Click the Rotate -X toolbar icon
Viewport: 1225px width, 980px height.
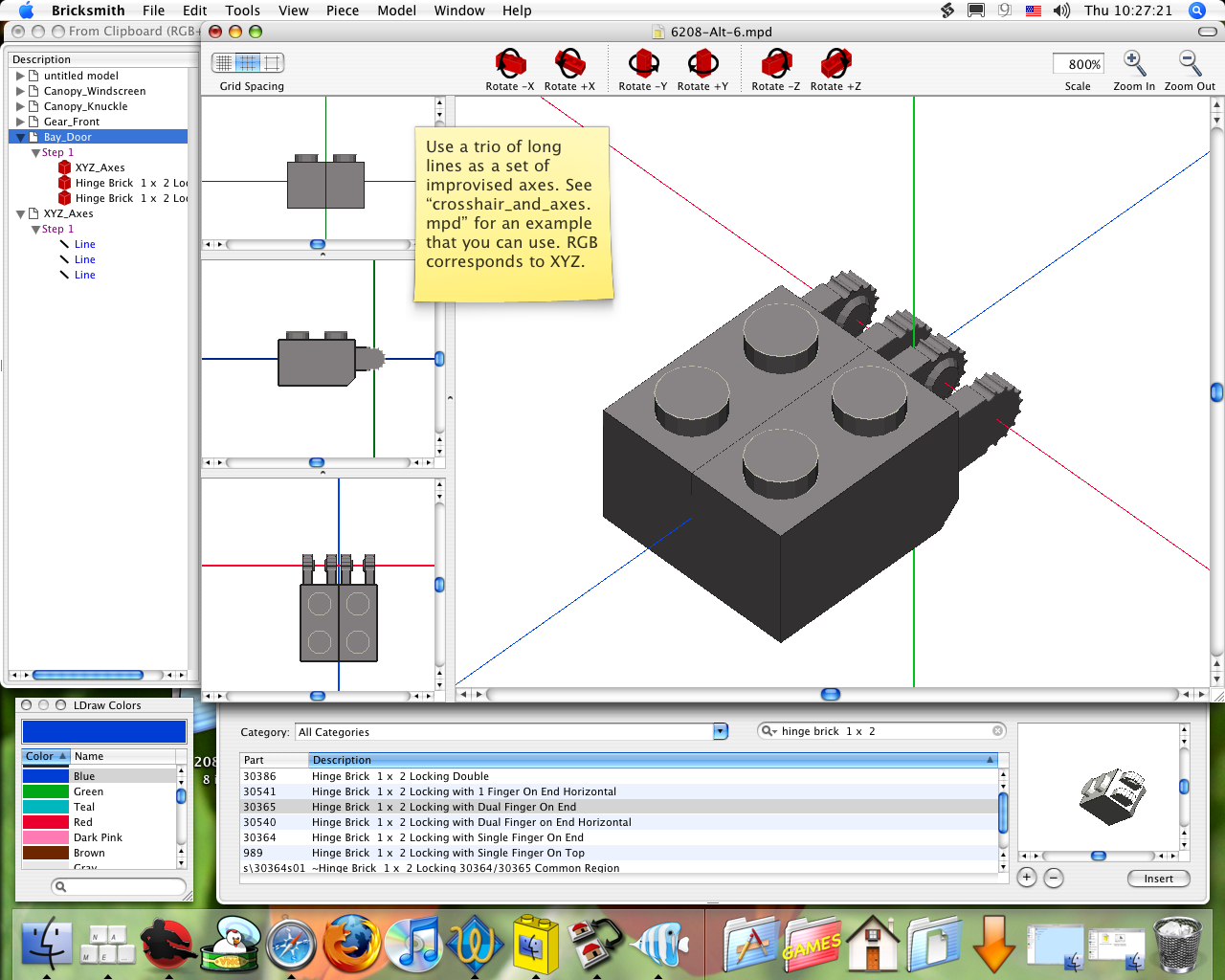tap(509, 65)
